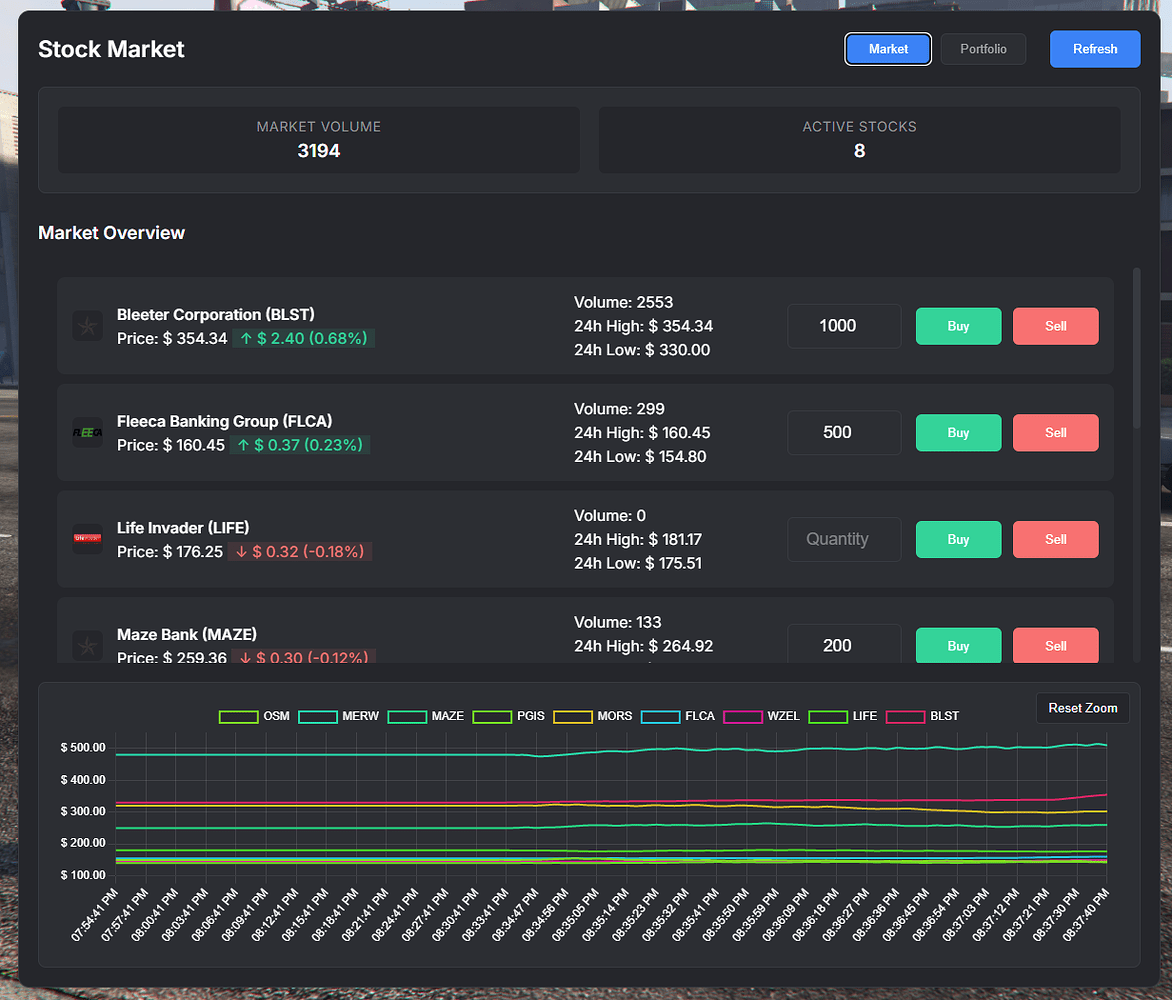The image size is (1172, 1000).
Task: Buy Bleeter Corporation shares
Action: click(x=957, y=325)
